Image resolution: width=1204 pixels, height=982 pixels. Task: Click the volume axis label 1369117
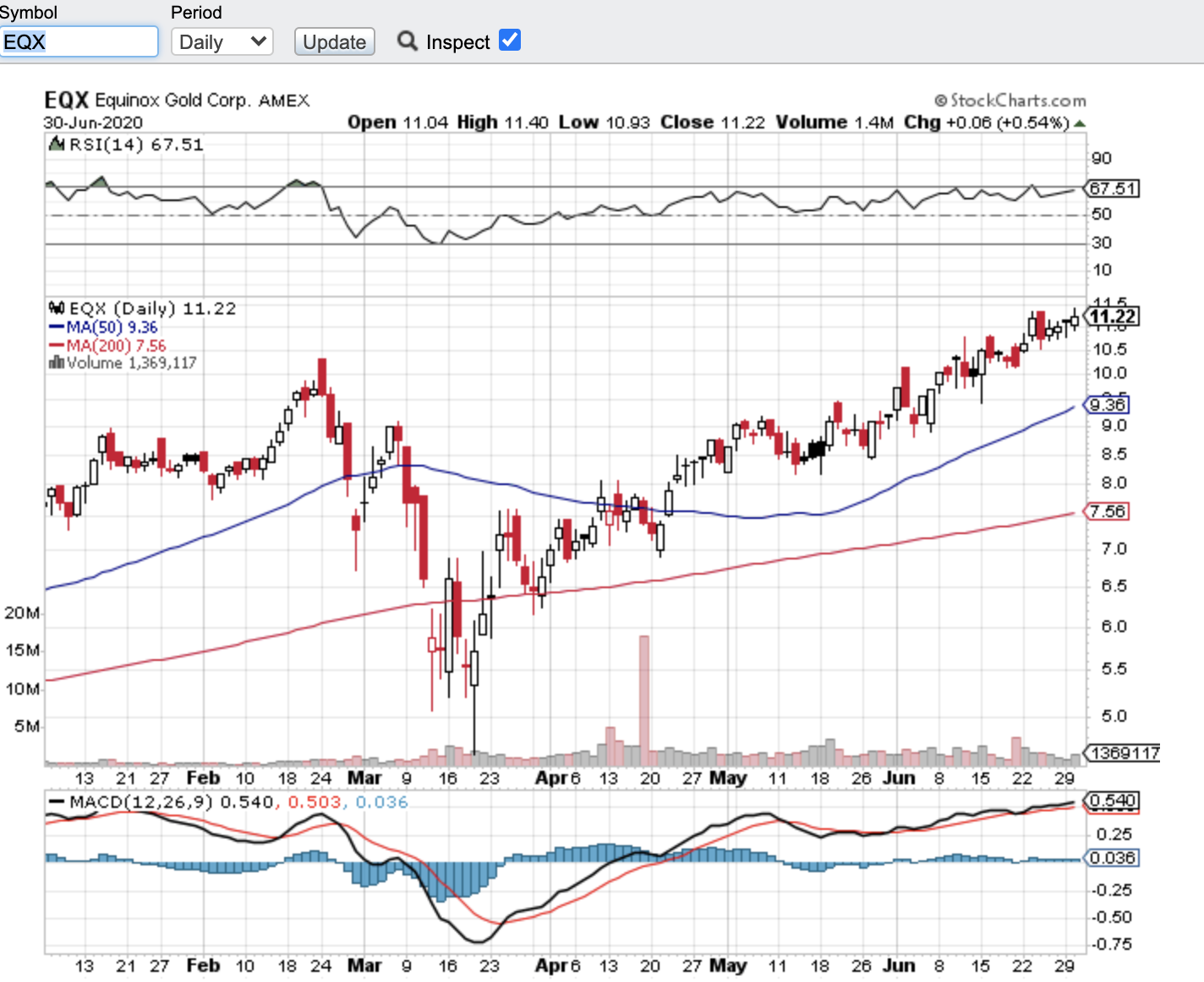(x=1123, y=753)
